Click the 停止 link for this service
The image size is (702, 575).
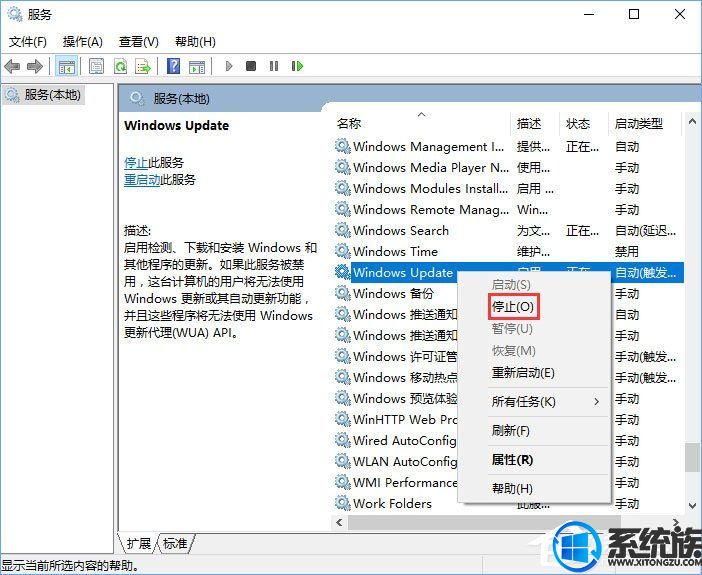(x=136, y=163)
